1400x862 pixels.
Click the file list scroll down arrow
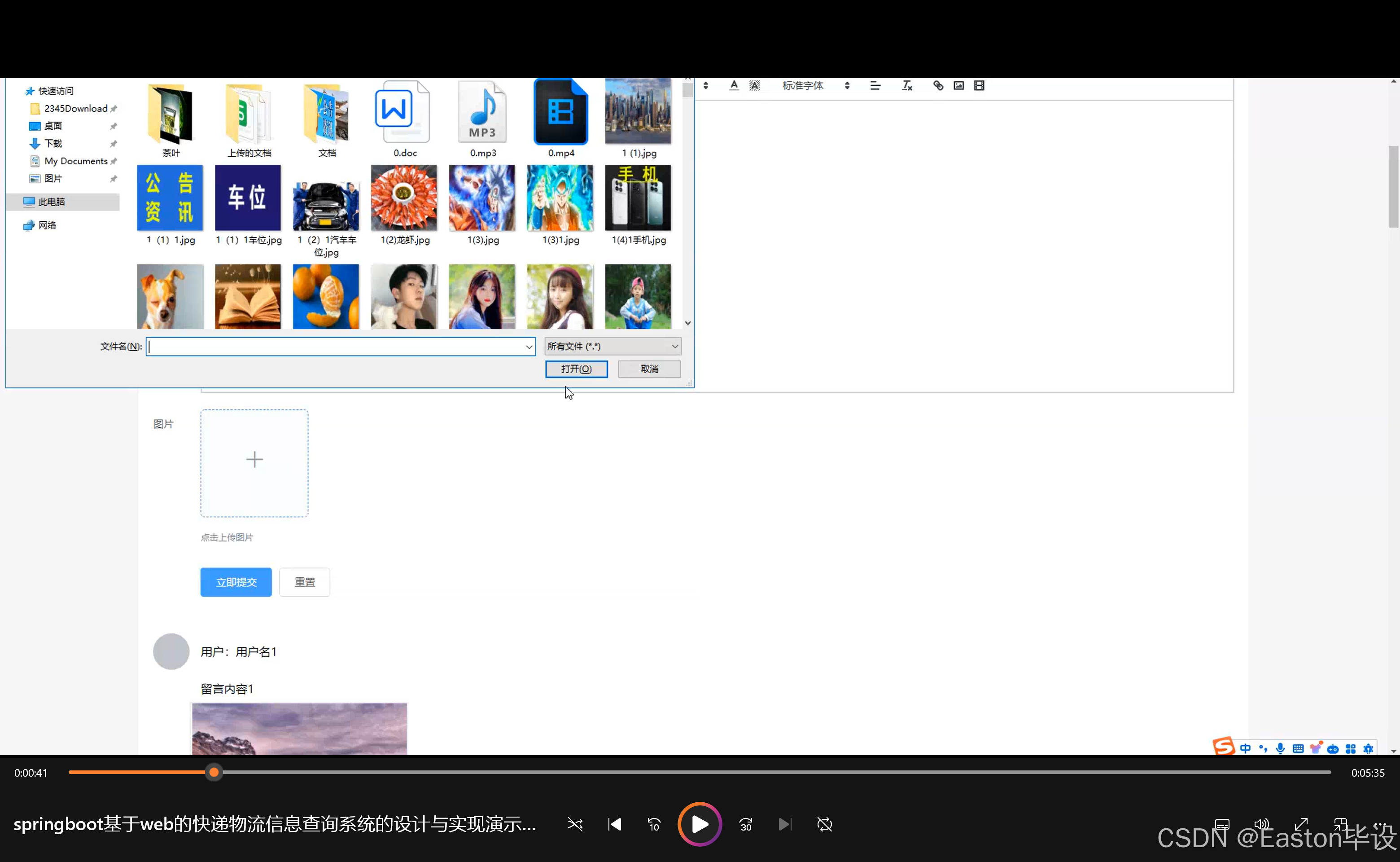(x=688, y=323)
